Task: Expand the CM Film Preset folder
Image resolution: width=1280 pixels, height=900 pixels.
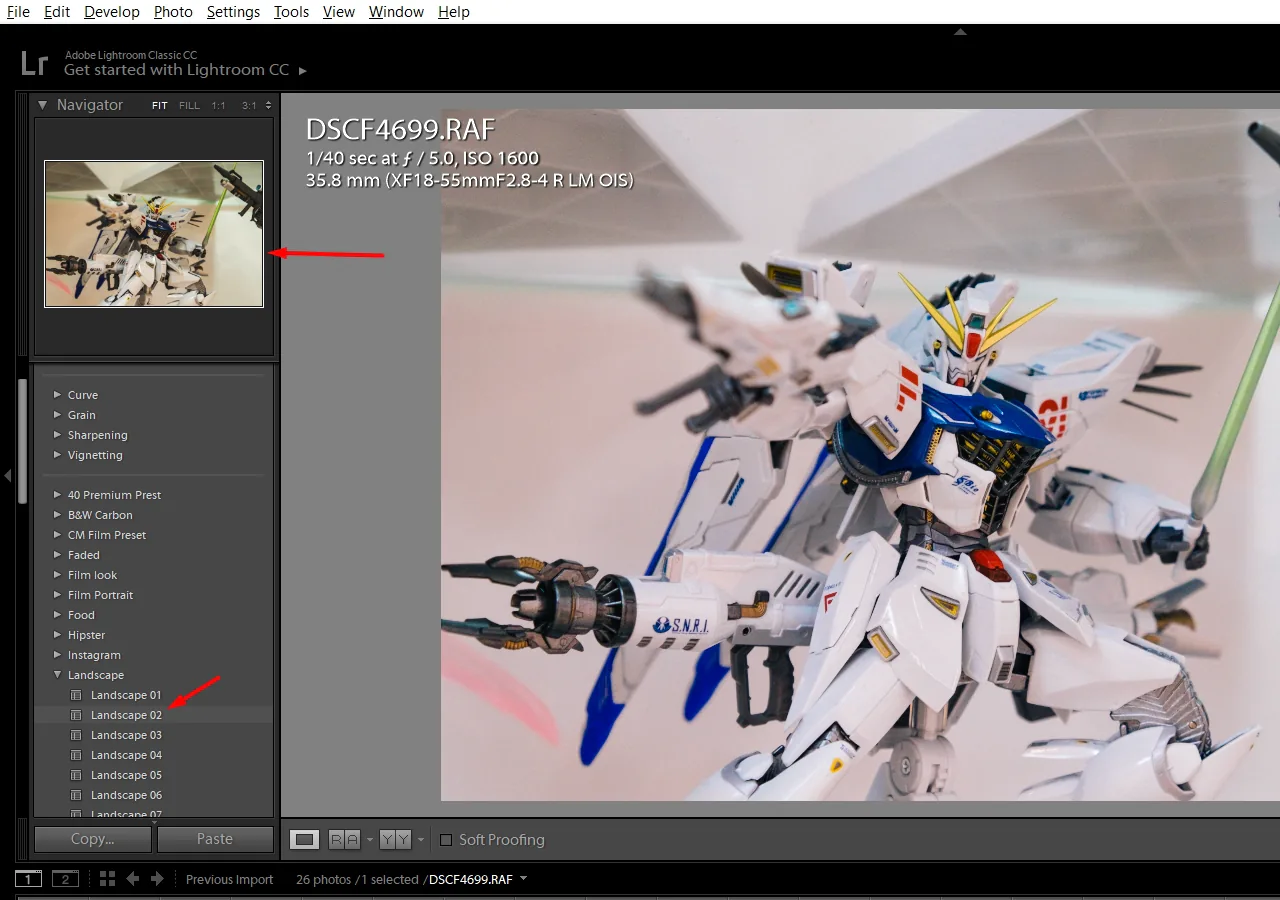Action: coord(57,535)
